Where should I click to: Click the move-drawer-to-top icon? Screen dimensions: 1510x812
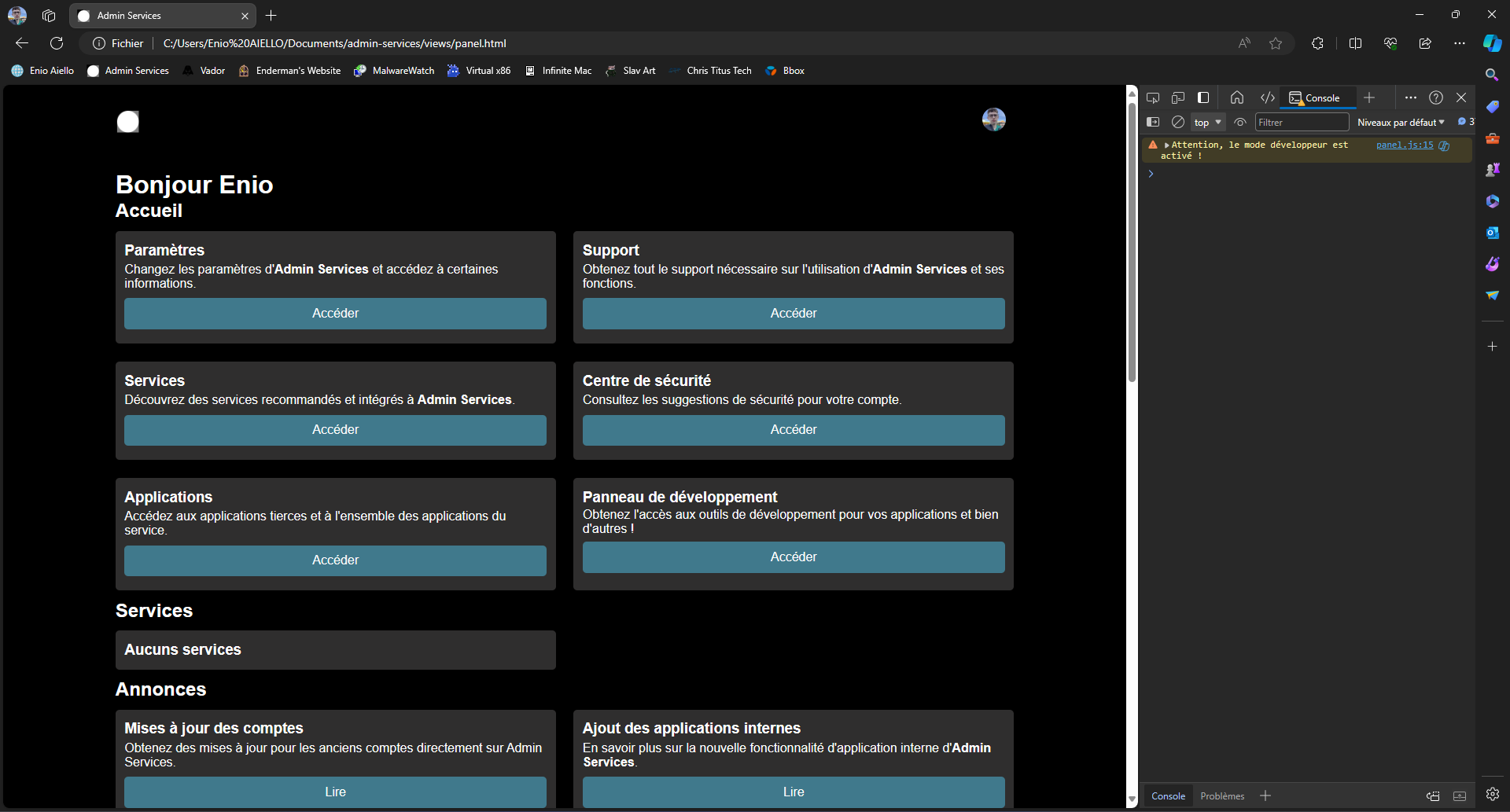coord(1433,796)
